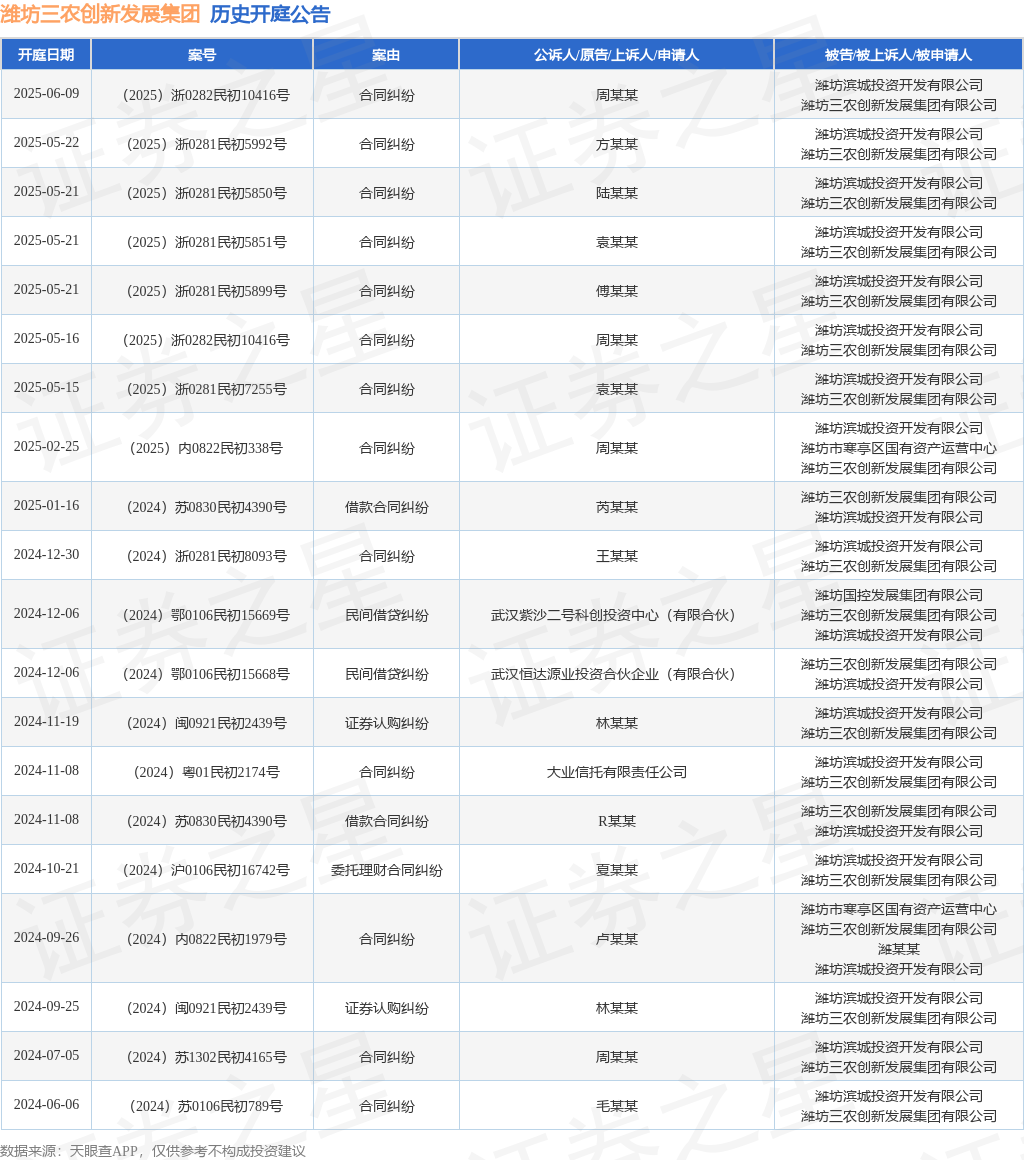
Task: Select case number 内0822民初1979号
Action: [206, 940]
